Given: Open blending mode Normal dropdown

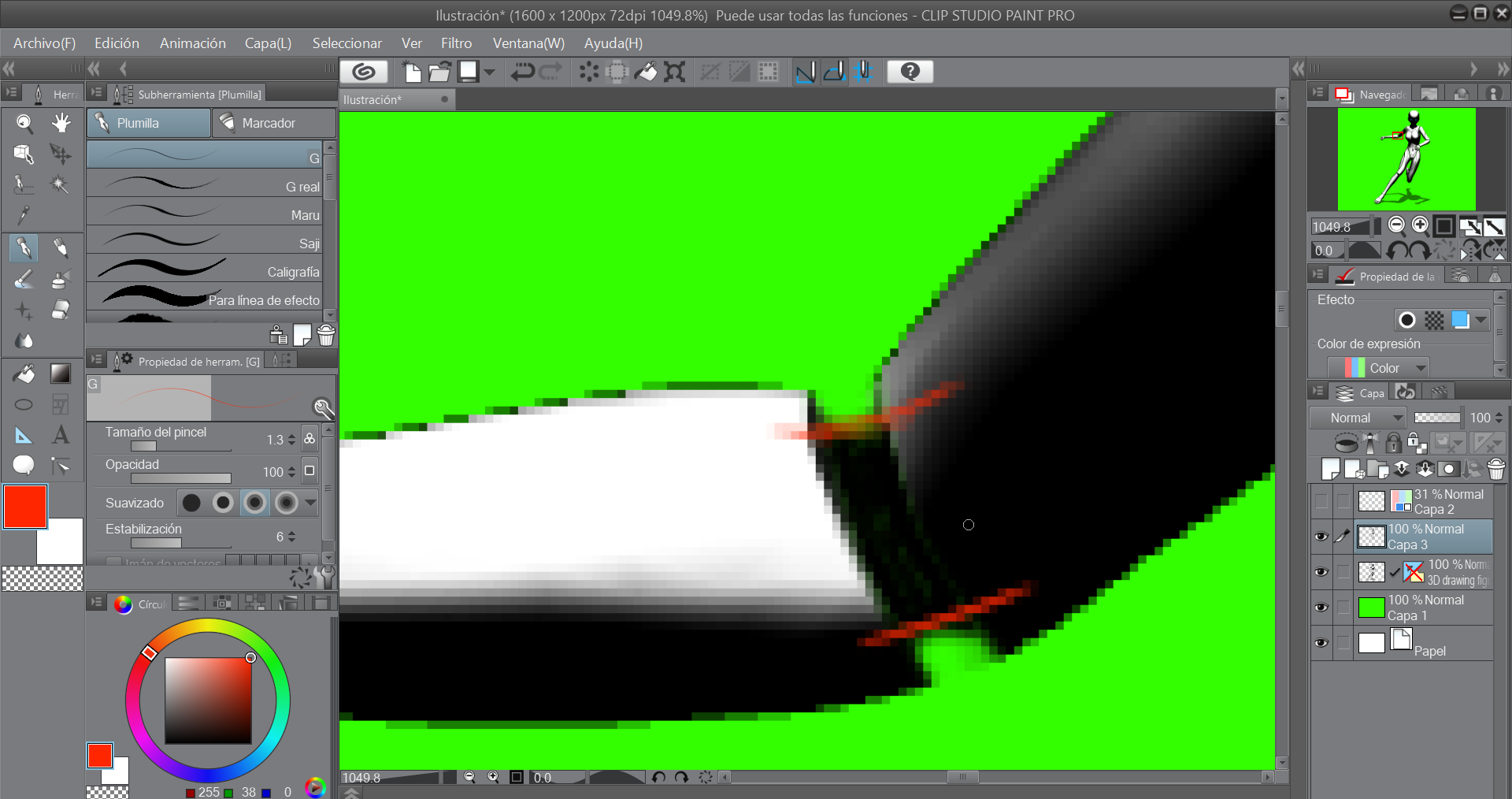Looking at the screenshot, I should point(1358,418).
